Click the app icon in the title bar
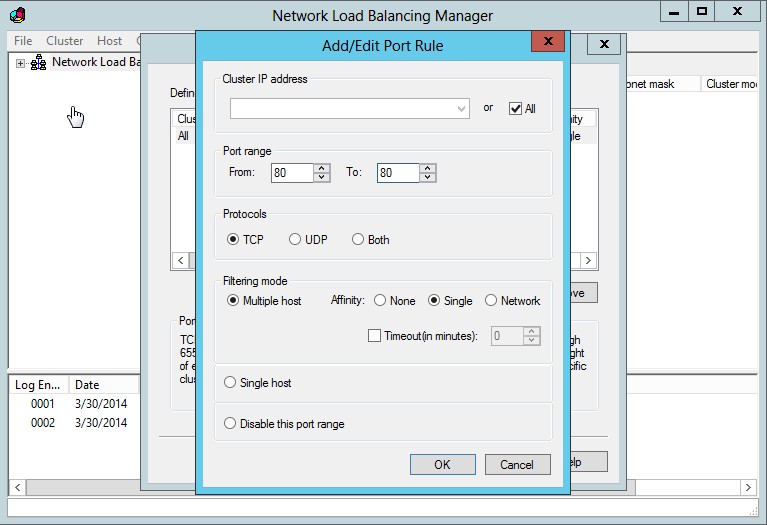 (x=17, y=15)
